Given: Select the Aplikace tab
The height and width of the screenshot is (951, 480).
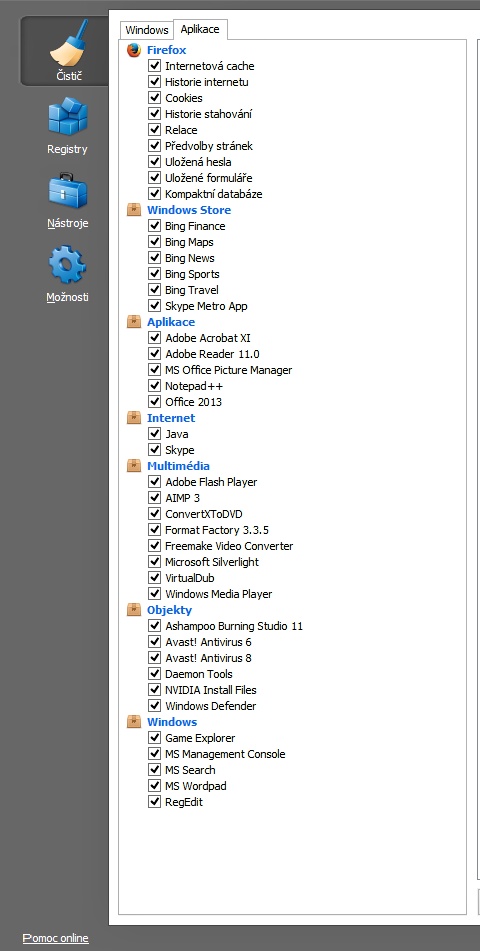Looking at the screenshot, I should point(200,29).
